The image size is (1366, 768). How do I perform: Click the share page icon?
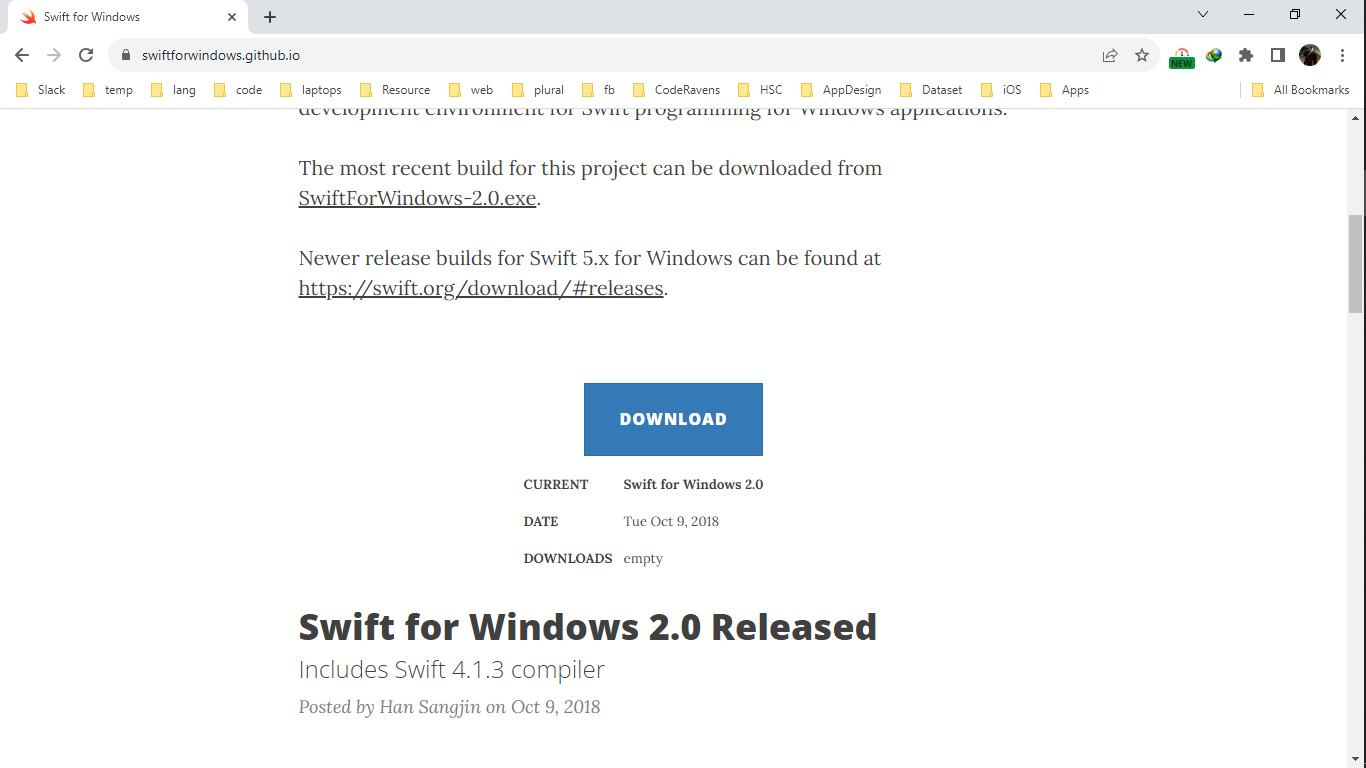1110,56
